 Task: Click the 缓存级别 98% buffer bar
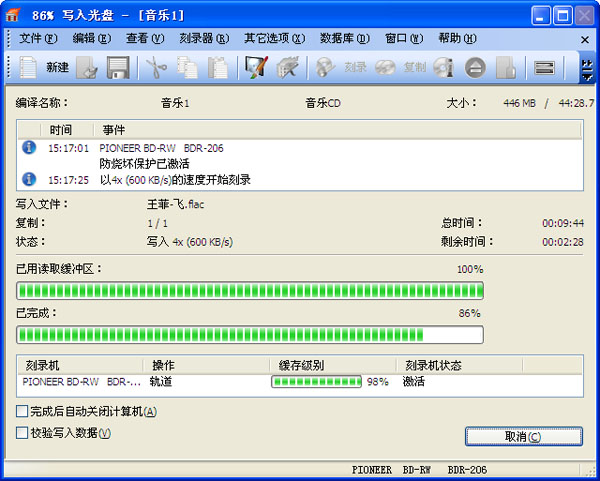[x=316, y=382]
